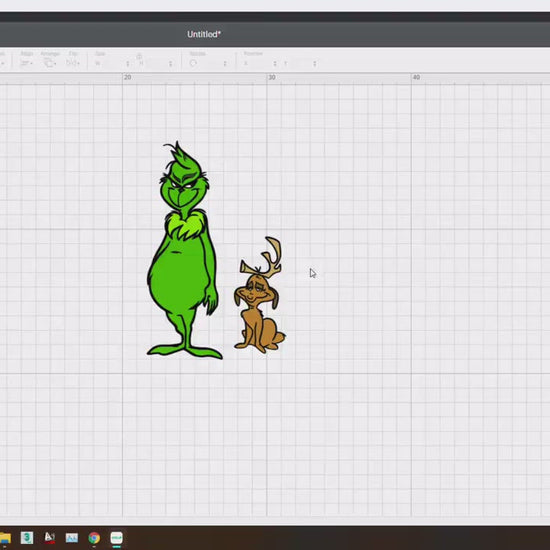Image resolution: width=550 pixels, height=550 pixels.
Task: Click the Position X stepper arrows
Action: [x=275, y=63]
